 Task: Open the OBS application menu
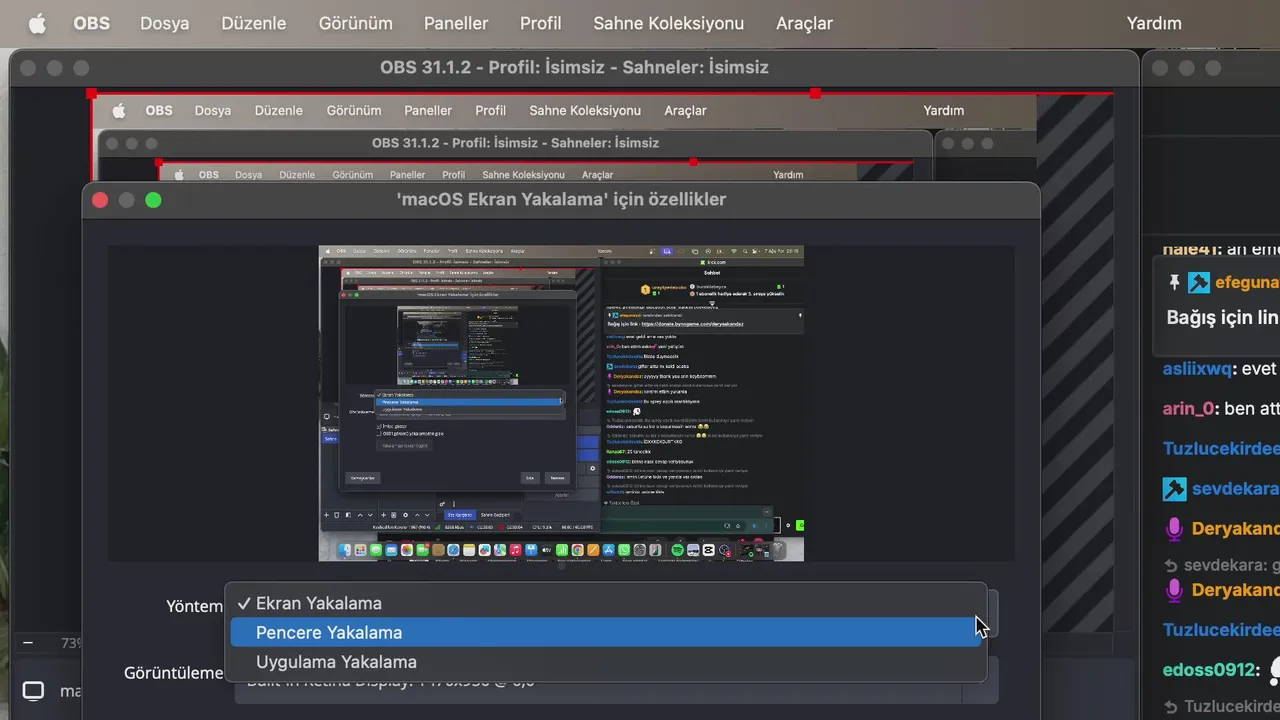click(92, 23)
